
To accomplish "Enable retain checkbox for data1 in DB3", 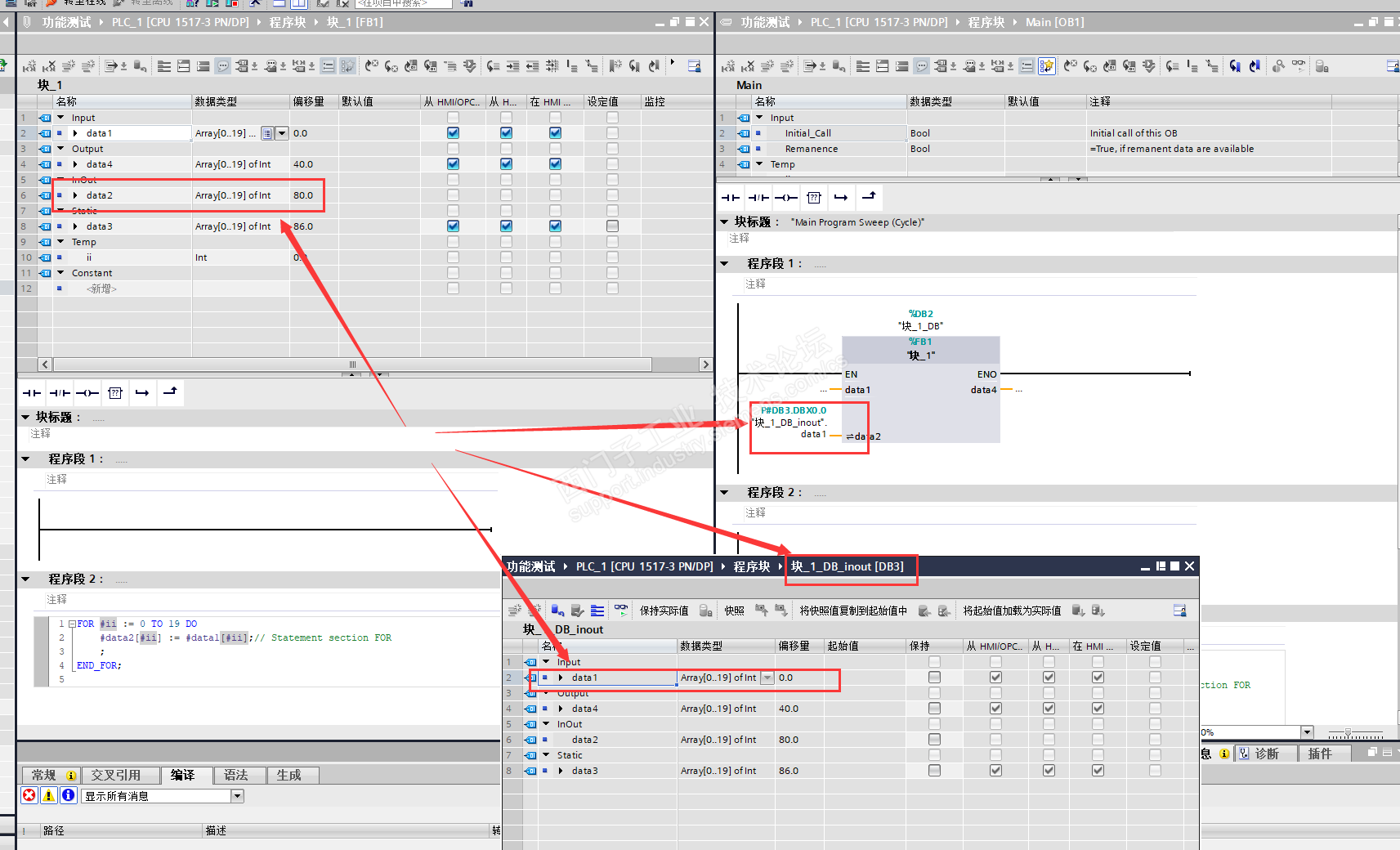I will (934, 678).
